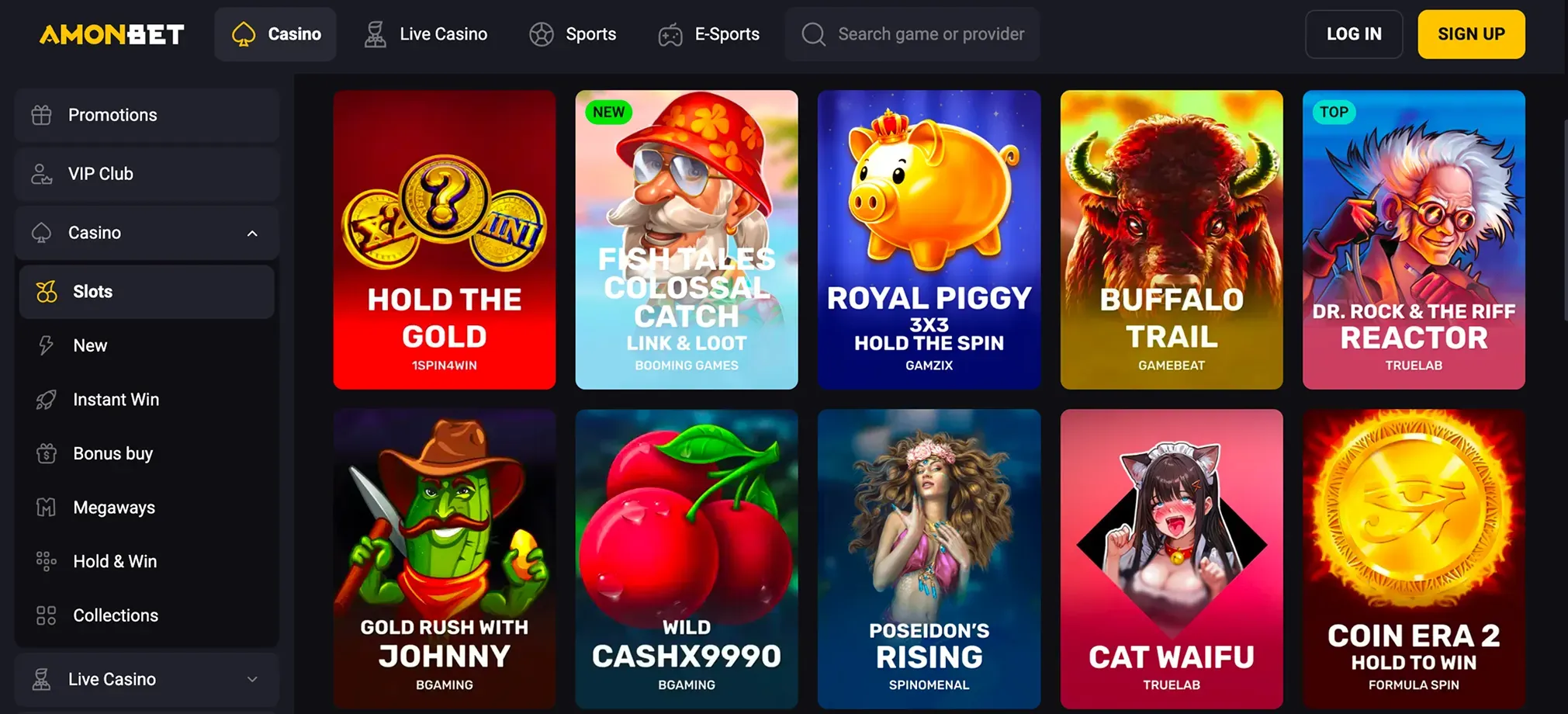The height and width of the screenshot is (714, 1568).
Task: Click the New lightning bolt icon
Action: [47, 345]
